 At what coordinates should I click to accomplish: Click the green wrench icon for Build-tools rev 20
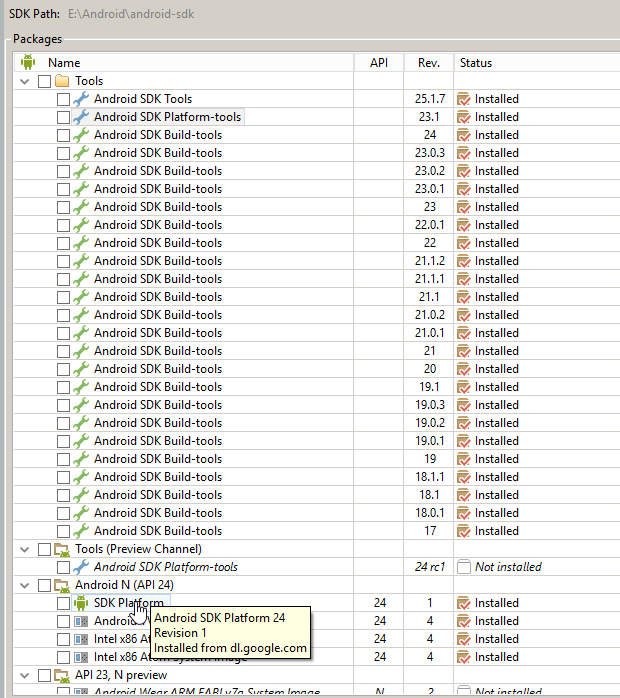tap(81, 369)
